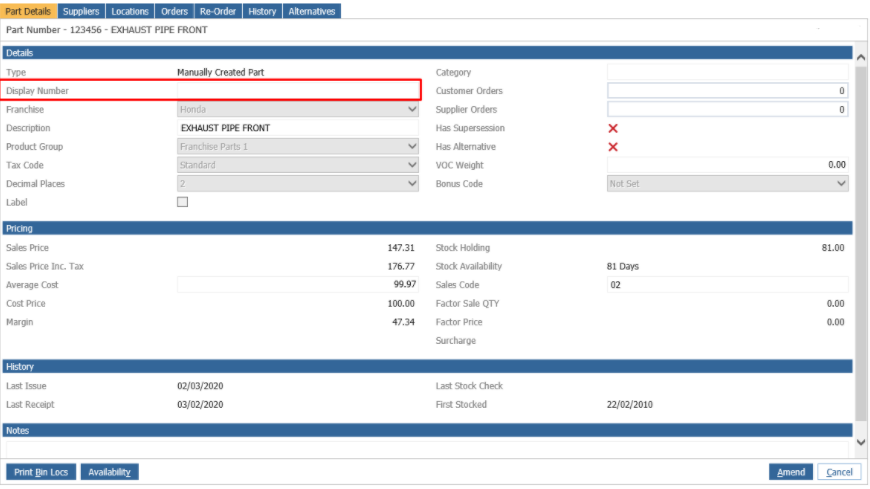
Task: Open the Product Group dropdown
Action: (298, 147)
